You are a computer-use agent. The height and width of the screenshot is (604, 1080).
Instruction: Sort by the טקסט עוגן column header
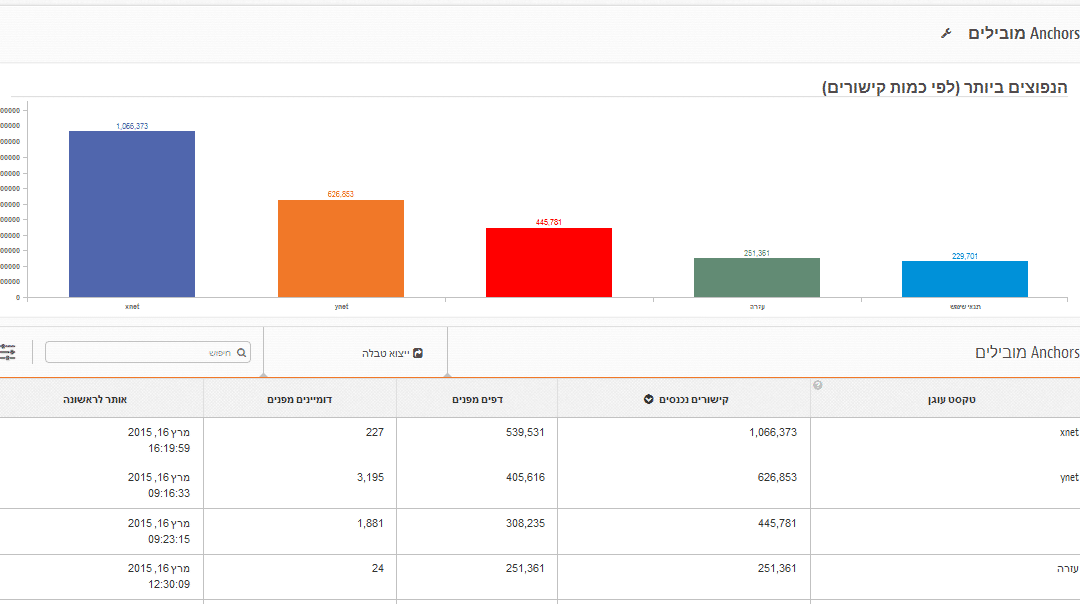(951, 399)
